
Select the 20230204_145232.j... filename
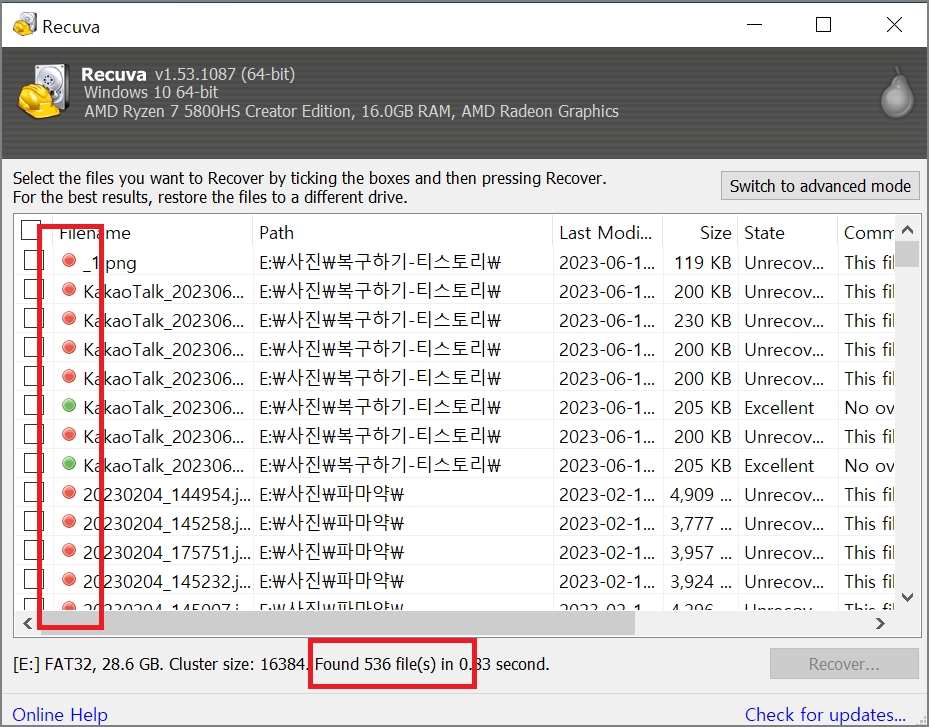pyautogui.click(x=166, y=582)
